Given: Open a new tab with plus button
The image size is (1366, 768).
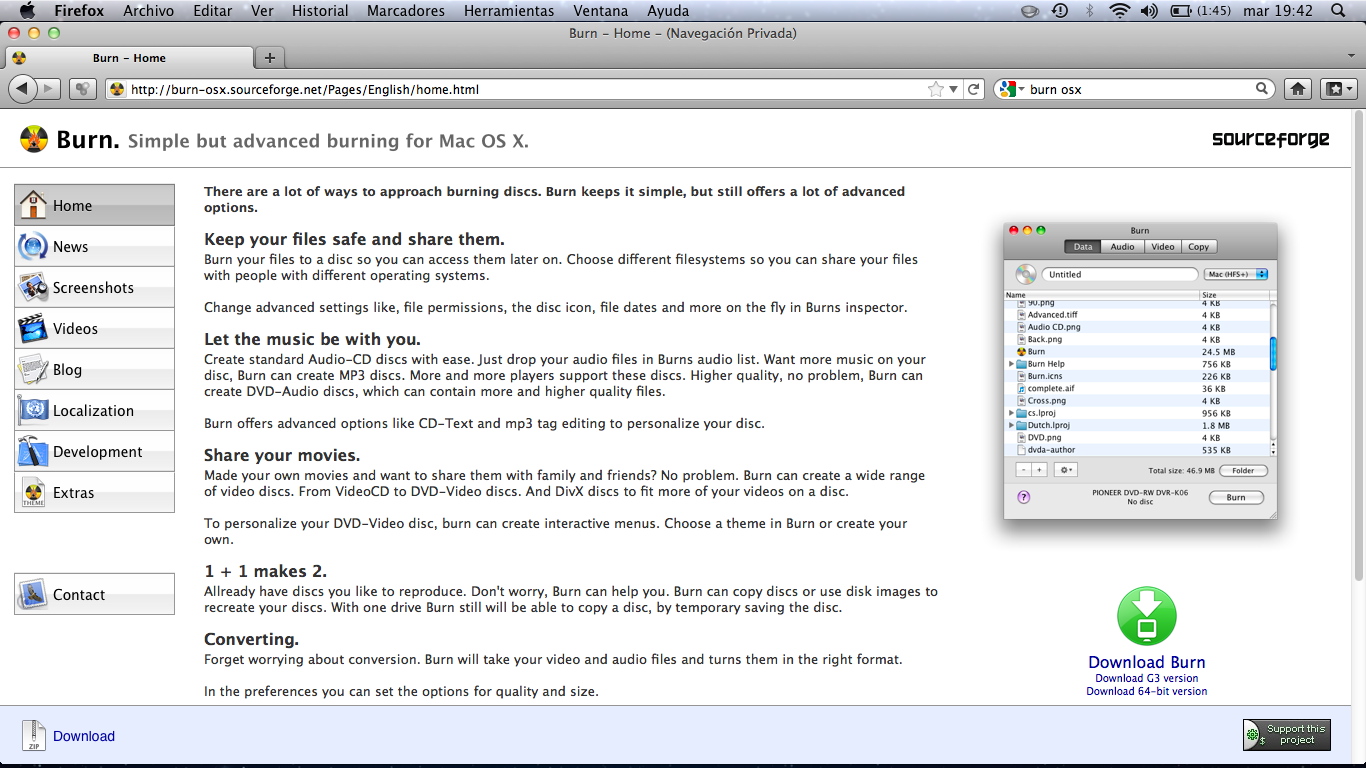Looking at the screenshot, I should click(x=269, y=58).
